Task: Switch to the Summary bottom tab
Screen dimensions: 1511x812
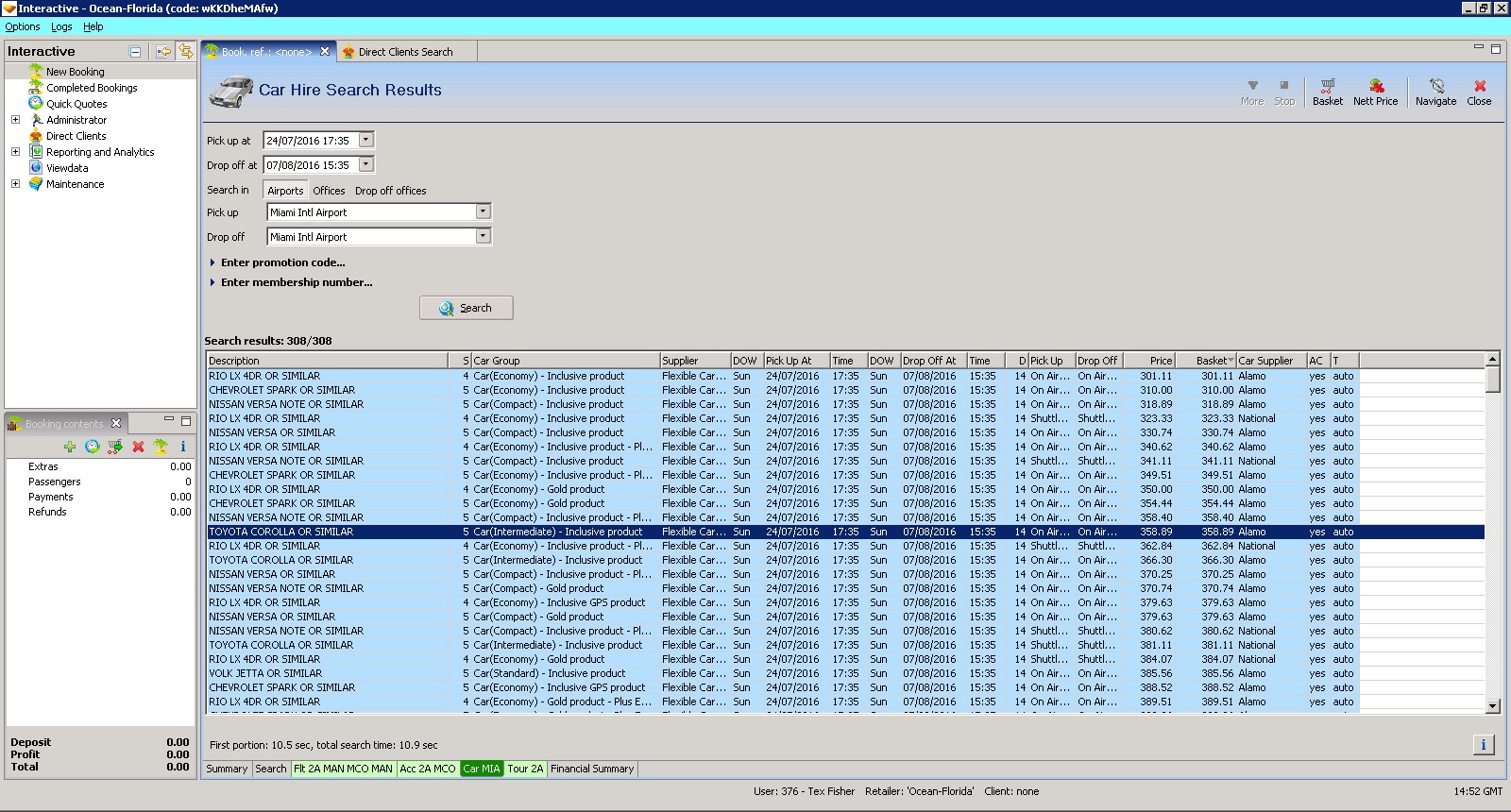Action: (227, 769)
